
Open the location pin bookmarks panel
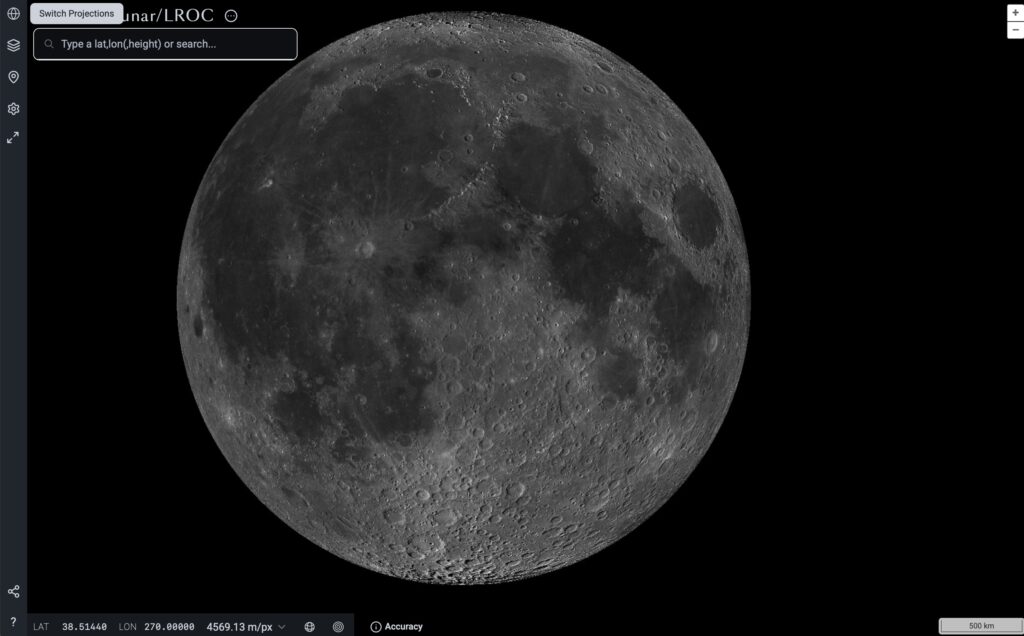tap(13, 77)
